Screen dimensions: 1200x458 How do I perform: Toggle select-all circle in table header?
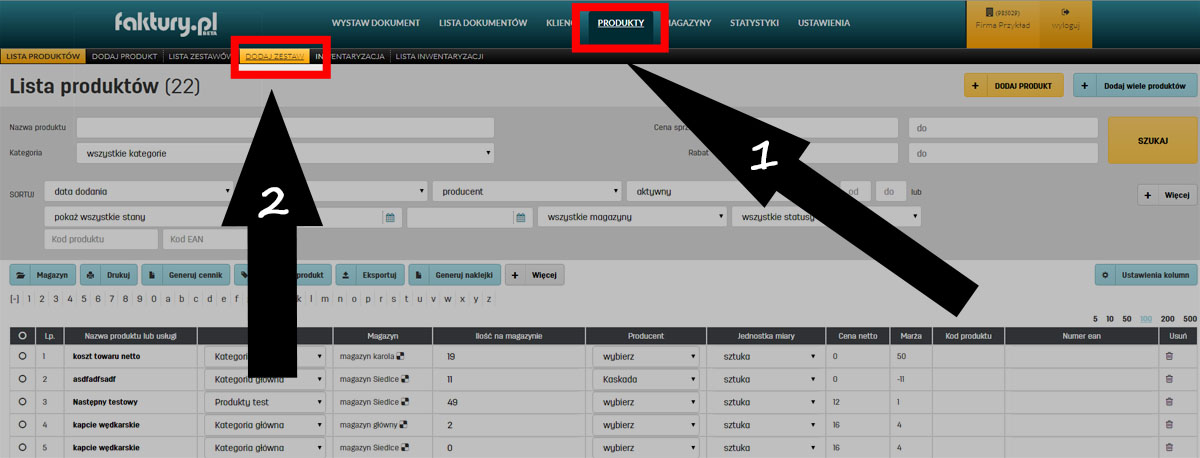click(22, 336)
